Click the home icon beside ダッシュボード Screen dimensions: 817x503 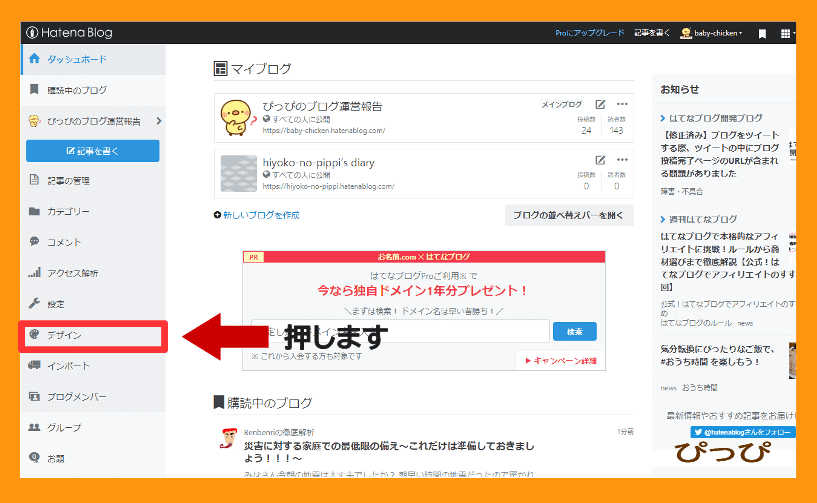click(x=34, y=58)
